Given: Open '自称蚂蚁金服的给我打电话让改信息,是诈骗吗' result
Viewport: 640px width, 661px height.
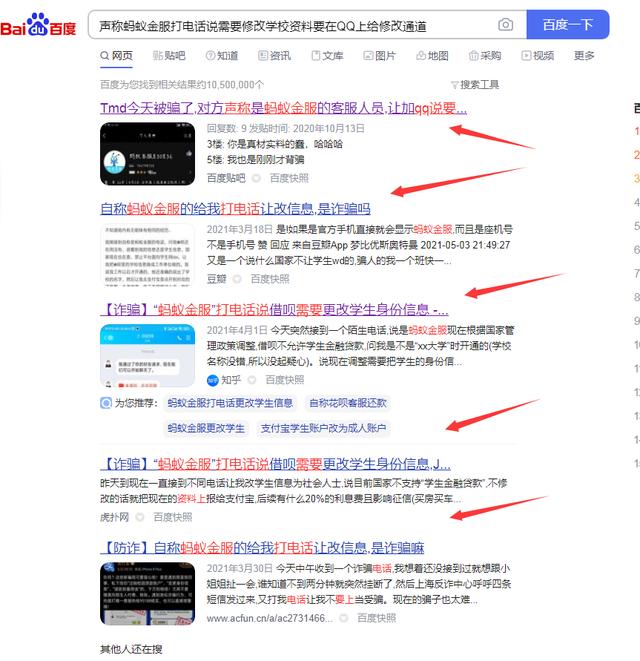Looking at the screenshot, I should point(235,209).
